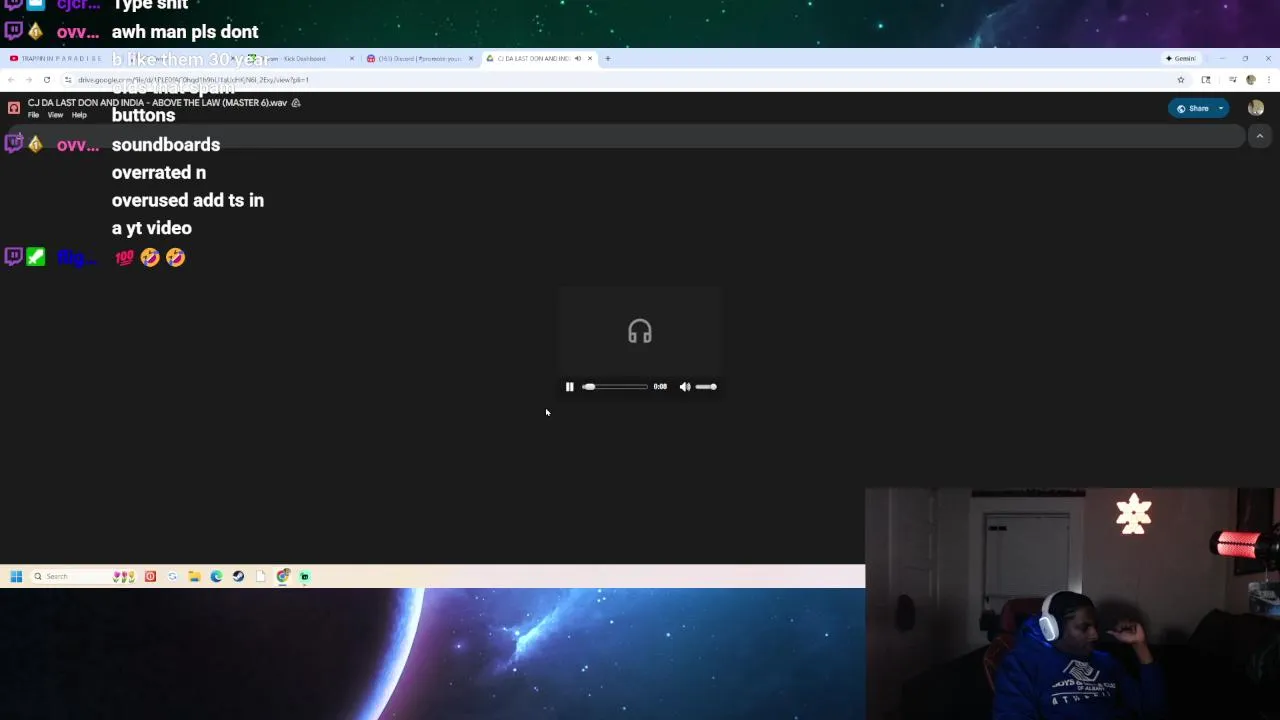Open the red power app on taskbar
This screenshot has height=720, width=1280.
(x=150, y=576)
